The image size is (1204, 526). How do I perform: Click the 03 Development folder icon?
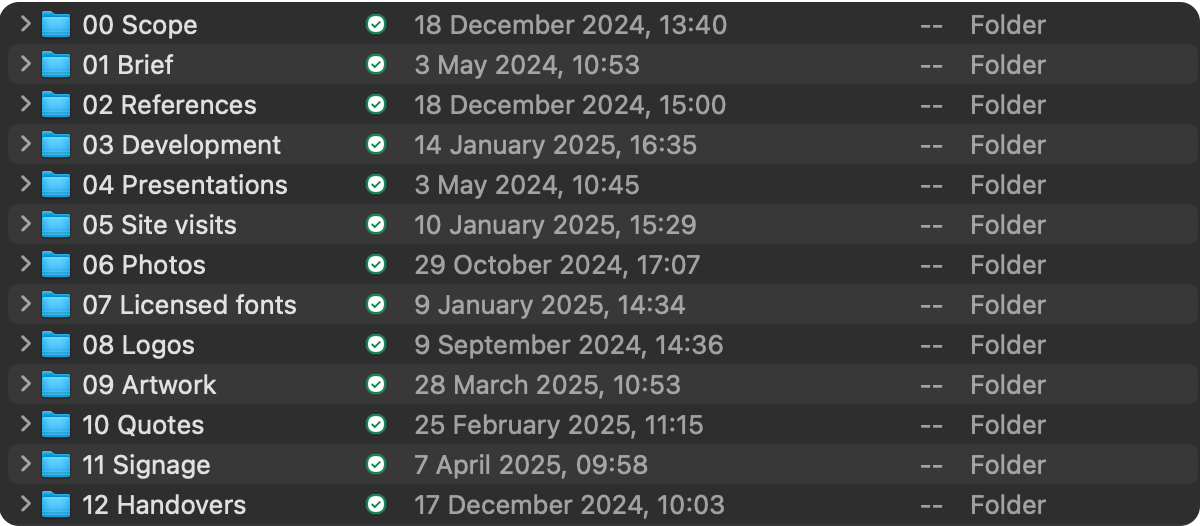(x=56, y=145)
